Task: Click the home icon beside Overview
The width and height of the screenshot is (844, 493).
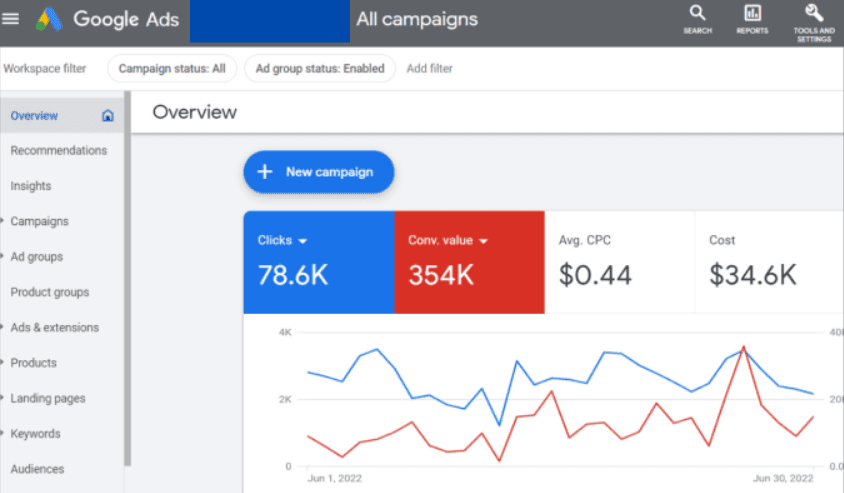Action: (108, 116)
